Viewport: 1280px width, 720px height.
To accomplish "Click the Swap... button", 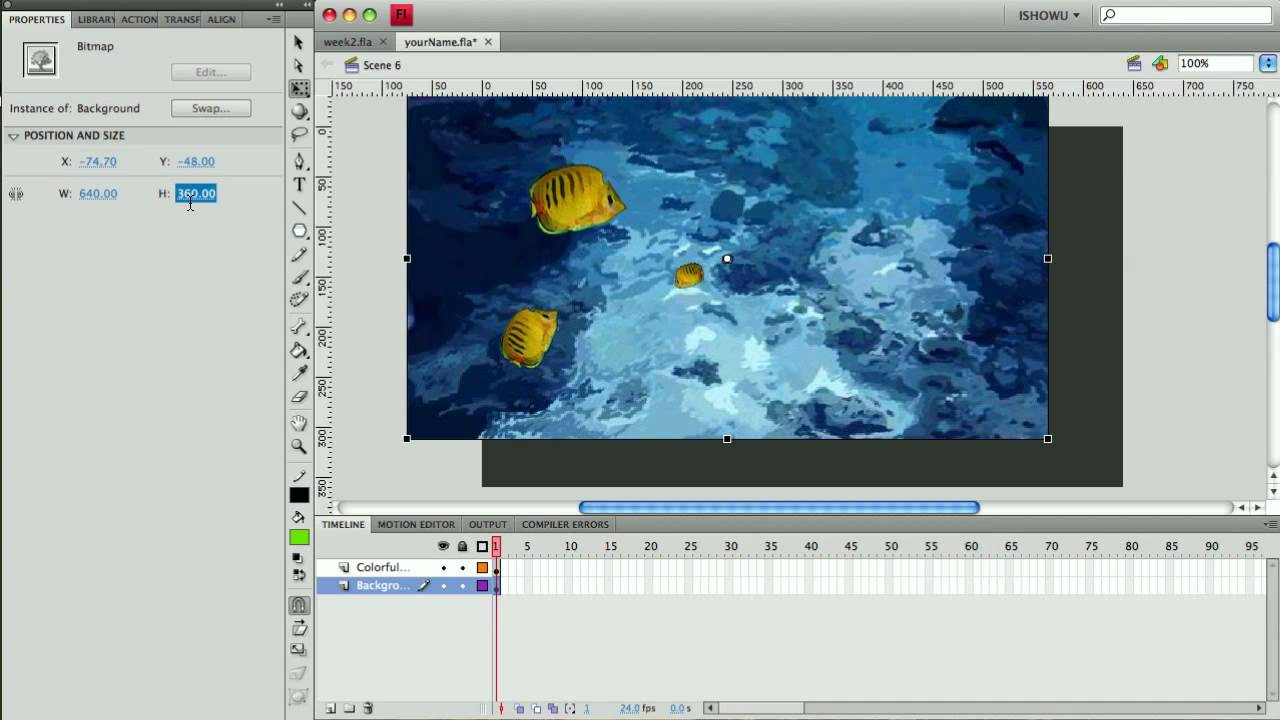I will pos(211,108).
